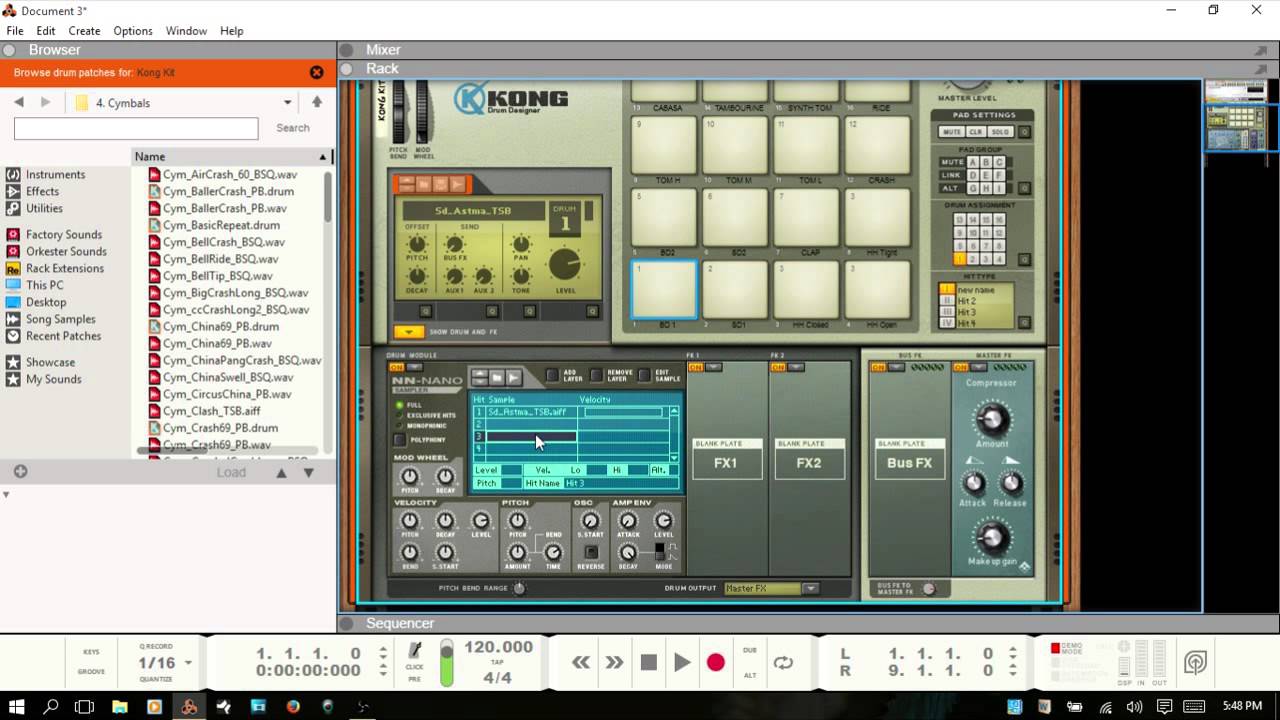This screenshot has height=720, width=1280.
Task: Collapse the Mixer panel
Action: click(x=346, y=49)
